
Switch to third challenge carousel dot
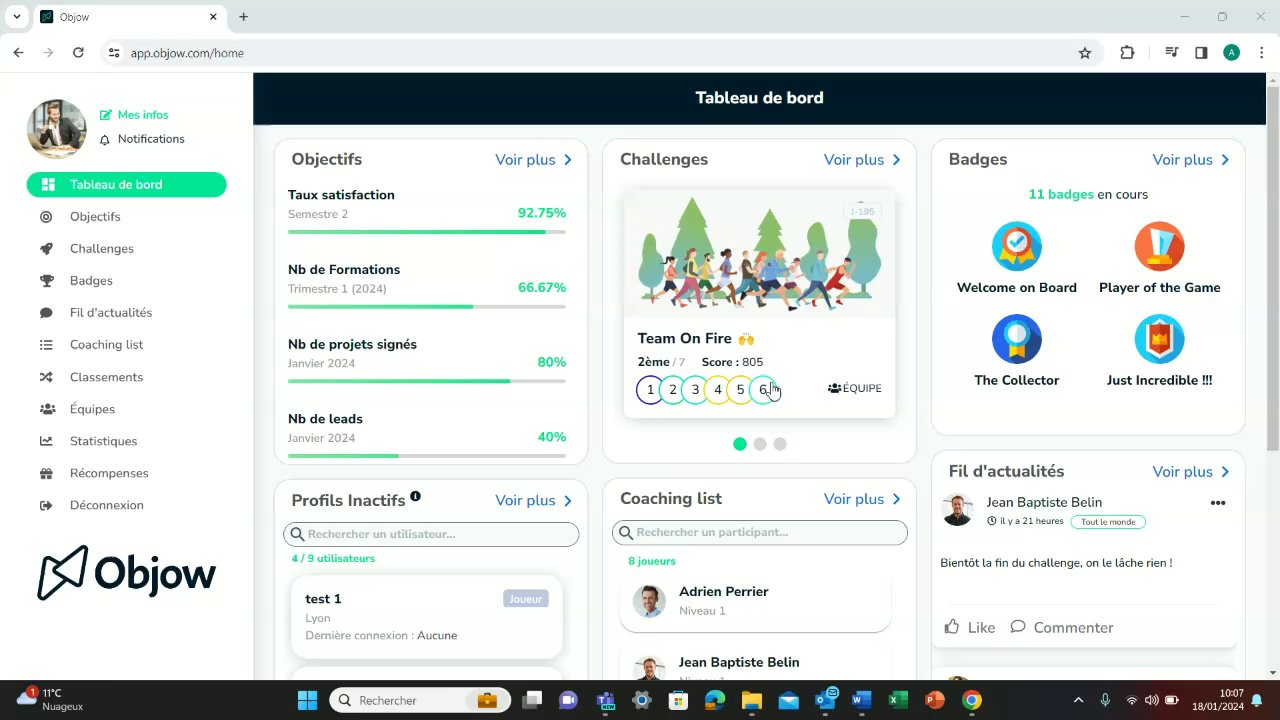(x=780, y=444)
